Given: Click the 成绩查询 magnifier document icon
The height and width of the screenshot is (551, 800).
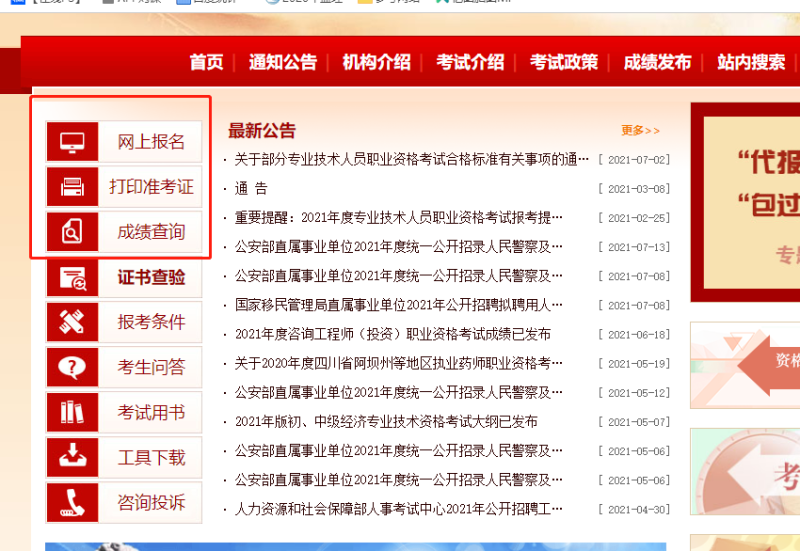Looking at the screenshot, I should pos(72,232).
